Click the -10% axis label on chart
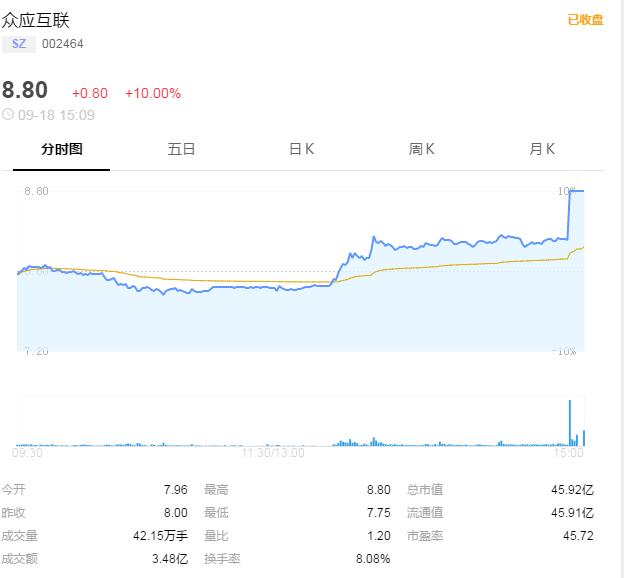The image size is (624, 578). pyautogui.click(x=564, y=351)
